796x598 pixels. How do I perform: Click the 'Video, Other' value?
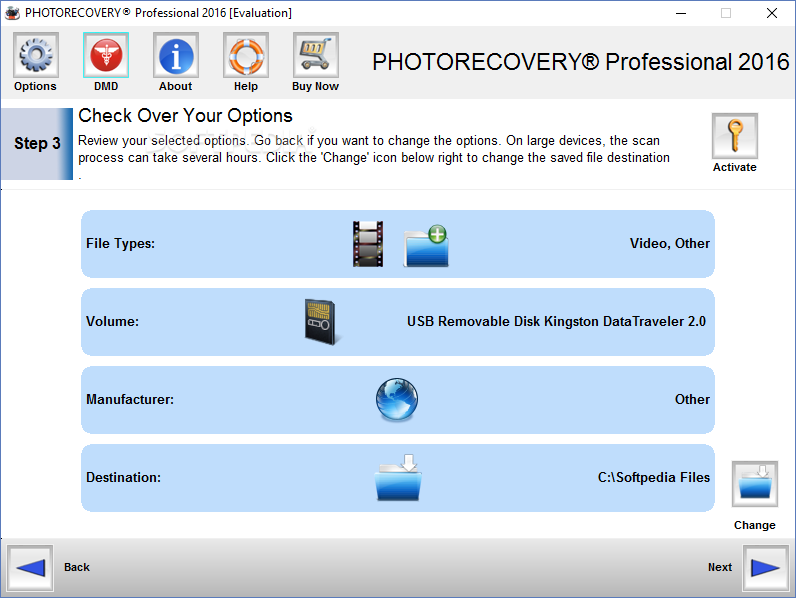(670, 244)
